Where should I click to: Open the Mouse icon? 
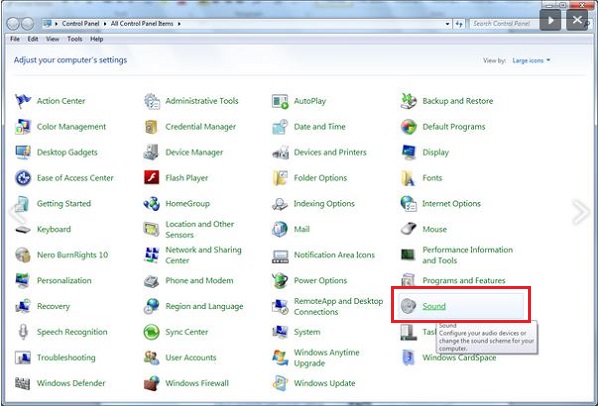coord(408,229)
